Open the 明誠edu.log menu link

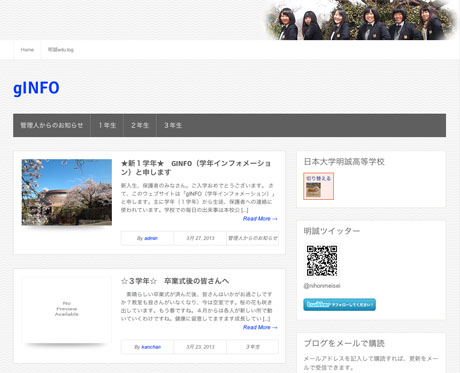point(61,50)
